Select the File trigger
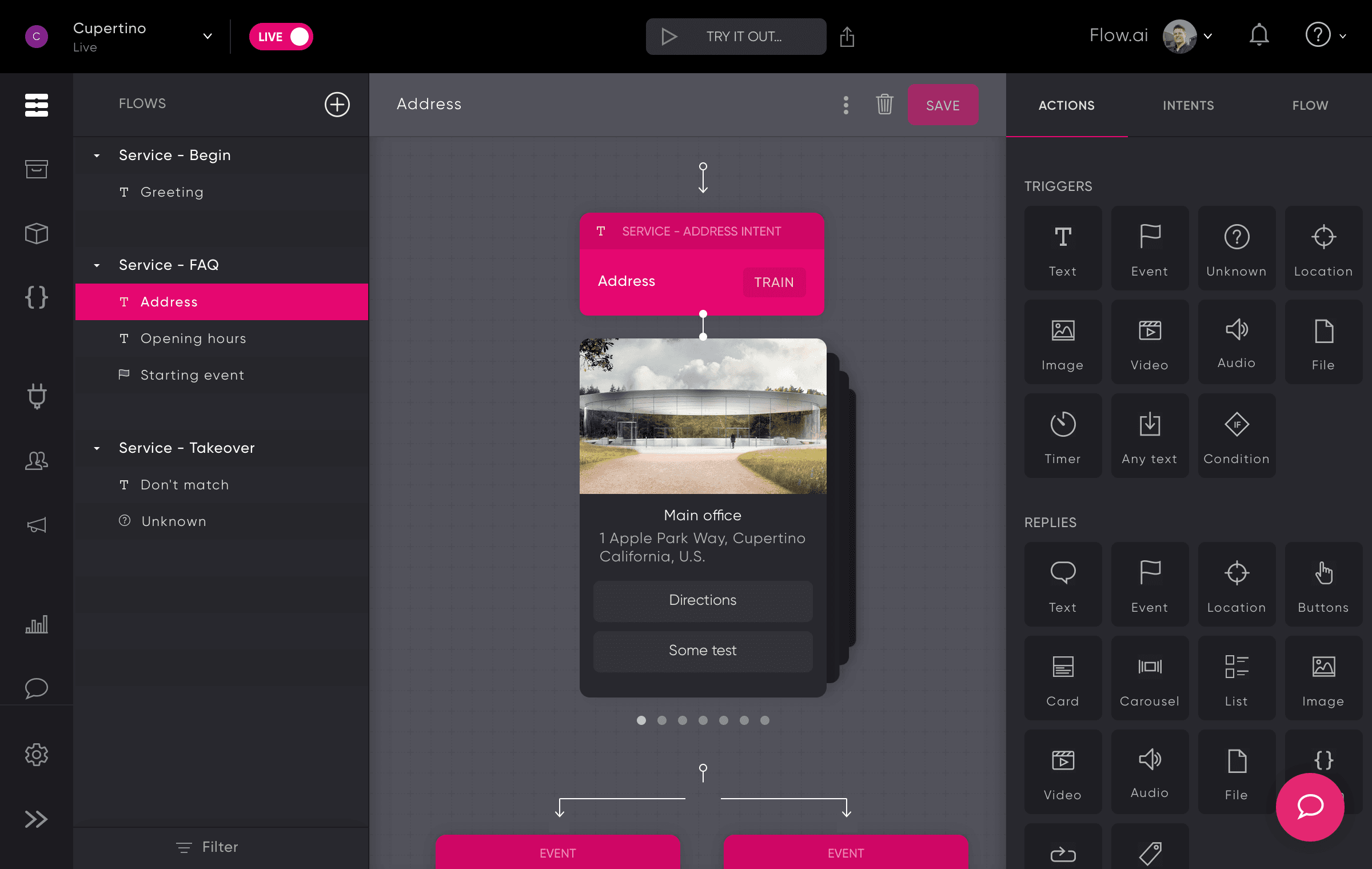The image size is (1372, 869). (1324, 342)
